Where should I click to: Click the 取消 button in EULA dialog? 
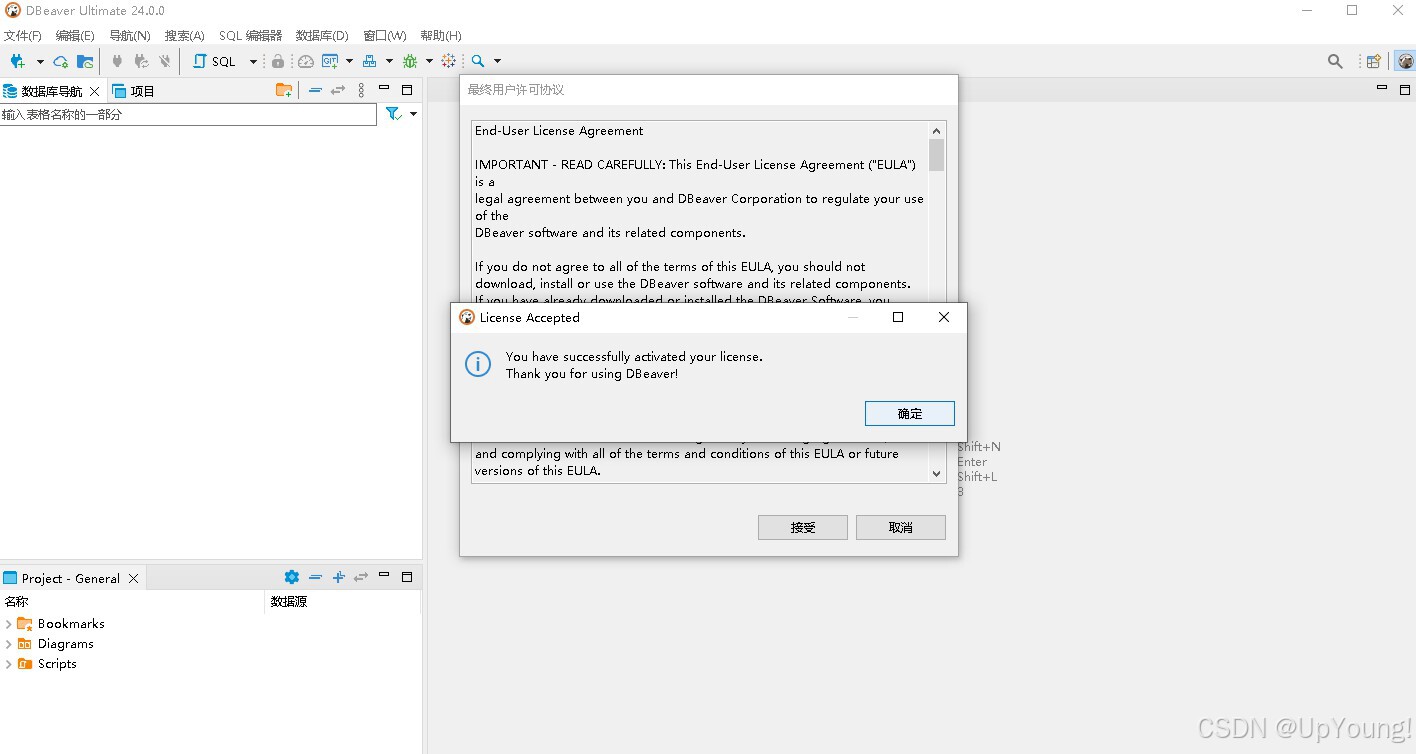pyautogui.click(x=901, y=527)
